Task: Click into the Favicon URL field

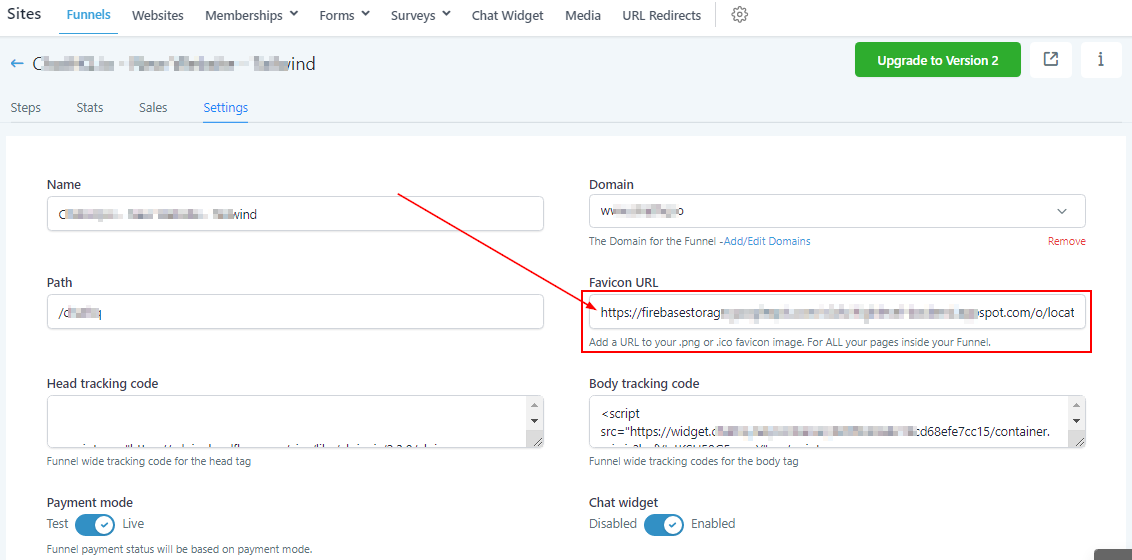Action: (x=837, y=312)
